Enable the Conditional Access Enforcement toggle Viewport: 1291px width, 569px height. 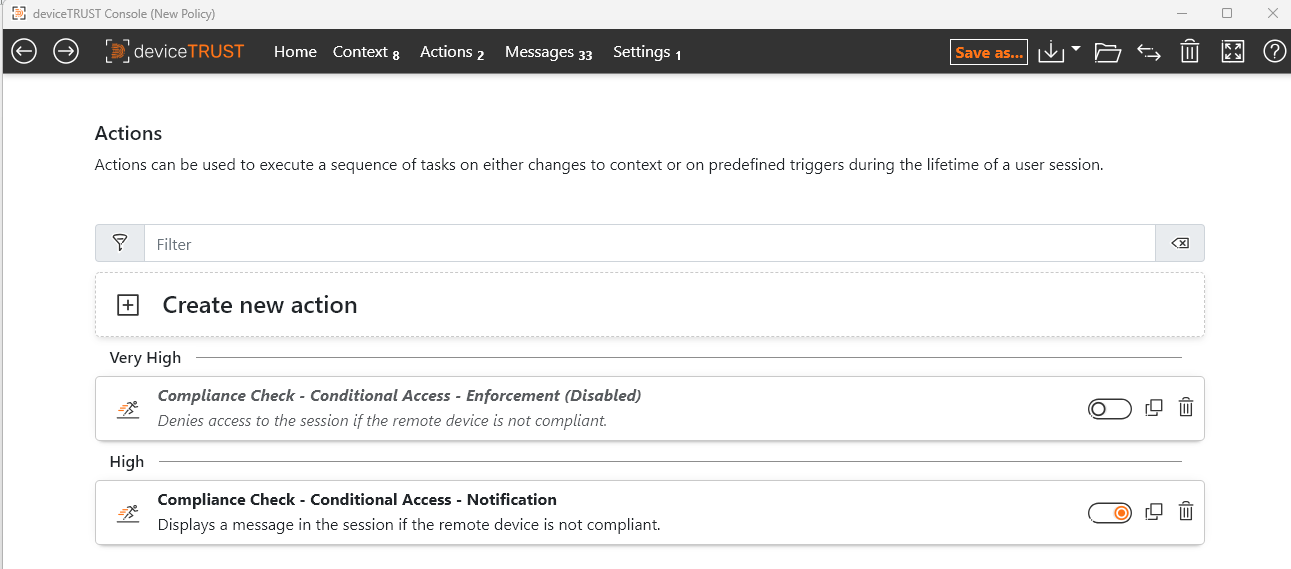[x=1109, y=408]
